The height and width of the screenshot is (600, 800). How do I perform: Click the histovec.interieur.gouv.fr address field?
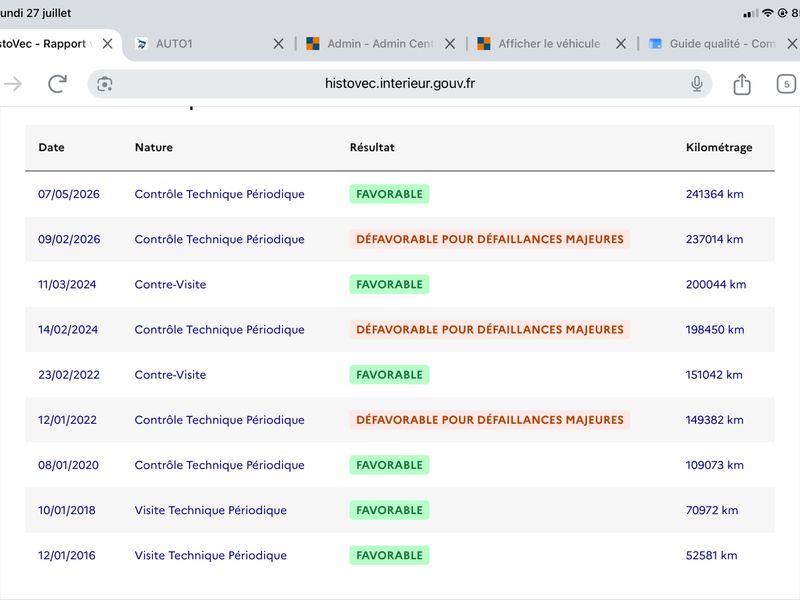pos(400,84)
